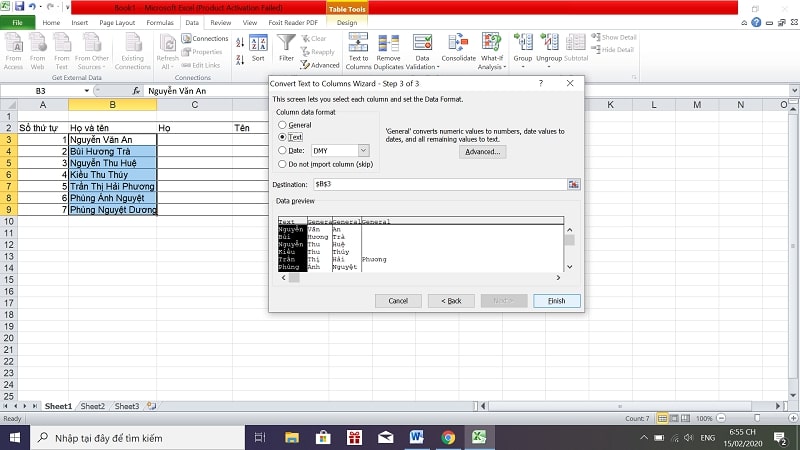Sort A to Z ascending
The width and height of the screenshot is (800, 450).
pyautogui.click(x=240, y=43)
